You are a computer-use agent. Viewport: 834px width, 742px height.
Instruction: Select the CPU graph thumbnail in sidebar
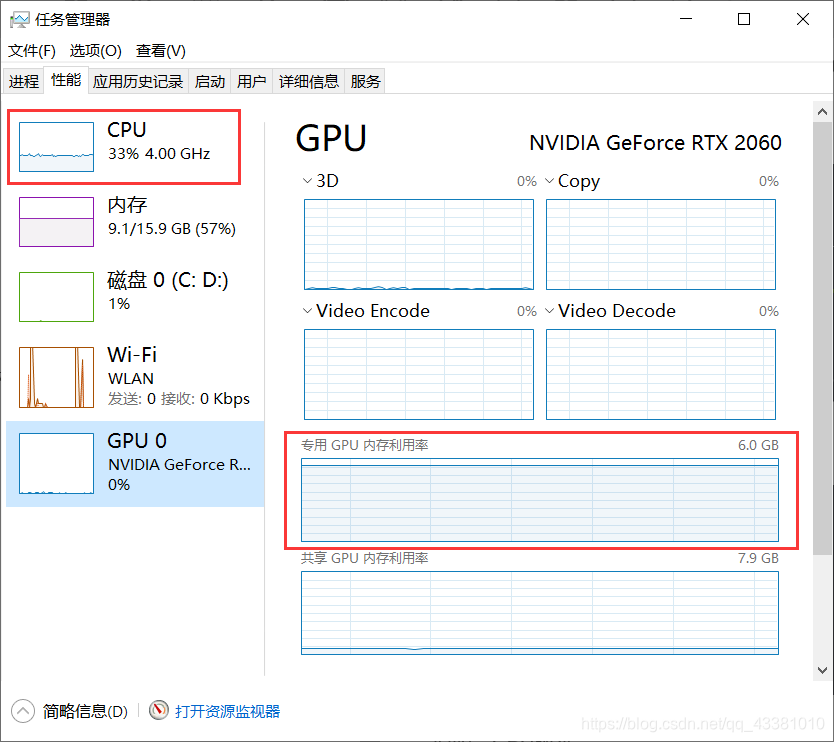(x=55, y=146)
